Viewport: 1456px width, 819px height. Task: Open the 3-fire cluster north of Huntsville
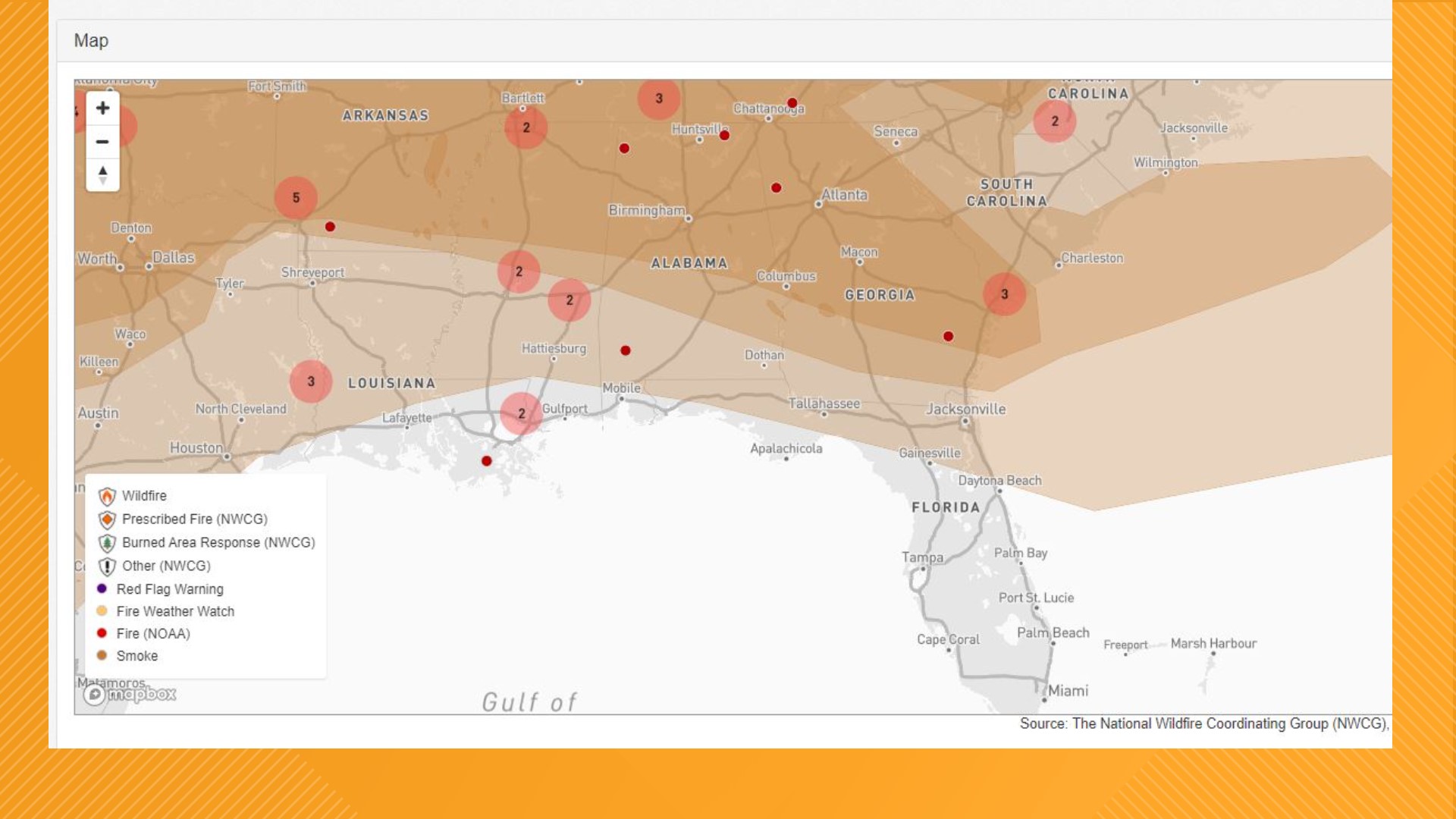click(x=659, y=99)
